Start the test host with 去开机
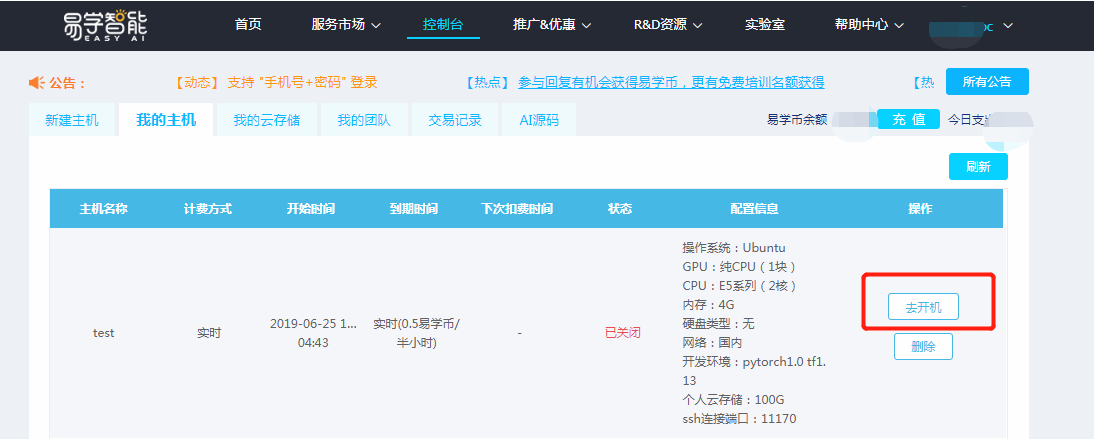Viewport: 1094px width, 439px height. [923, 307]
